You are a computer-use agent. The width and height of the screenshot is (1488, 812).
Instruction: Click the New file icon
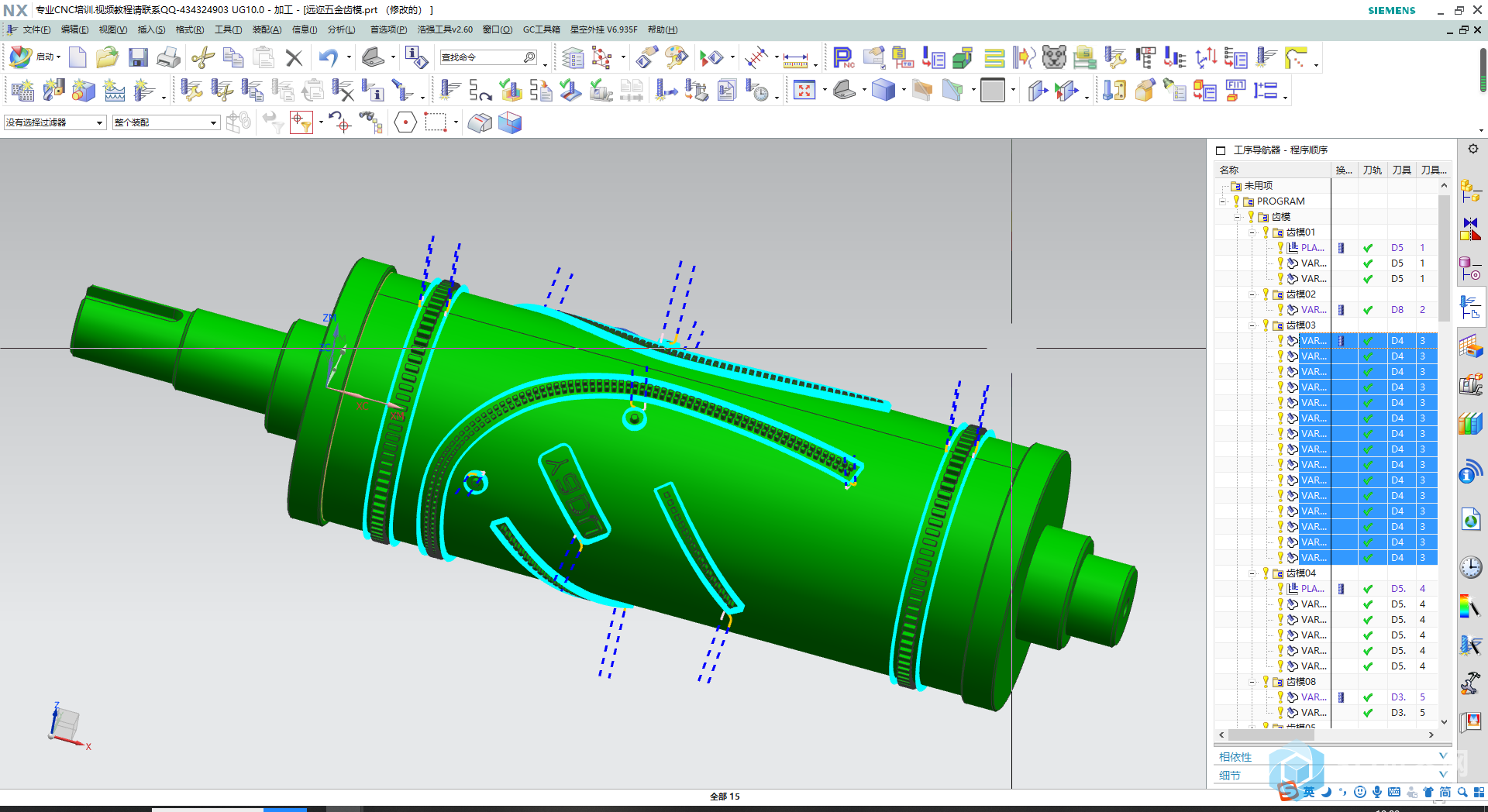coord(77,57)
